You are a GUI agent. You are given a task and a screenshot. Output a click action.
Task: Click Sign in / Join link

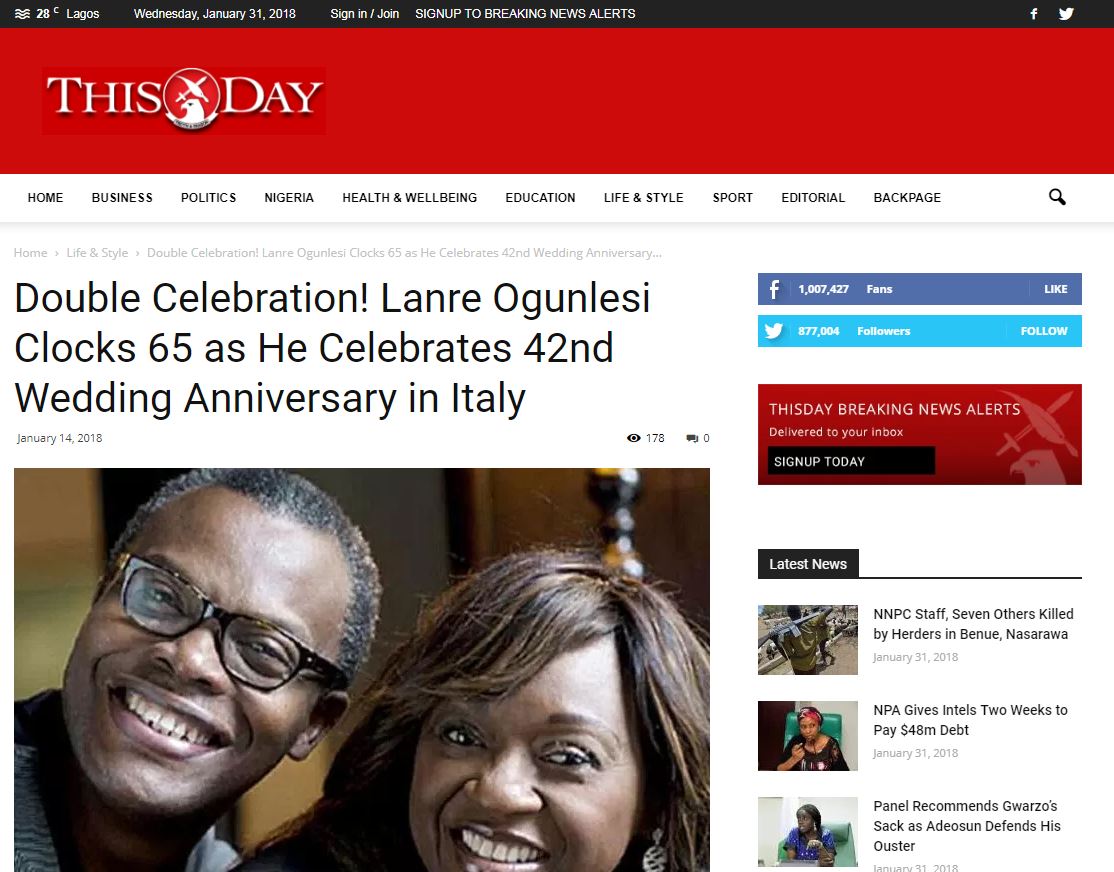364,14
